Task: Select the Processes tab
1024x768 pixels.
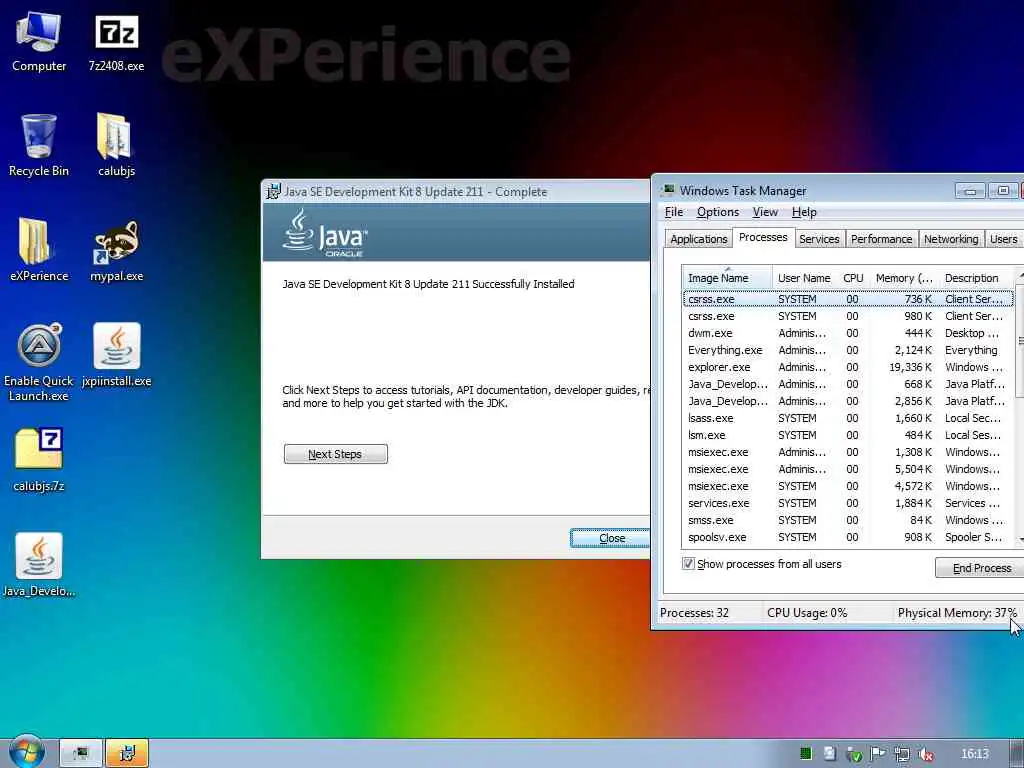Action: (763, 237)
